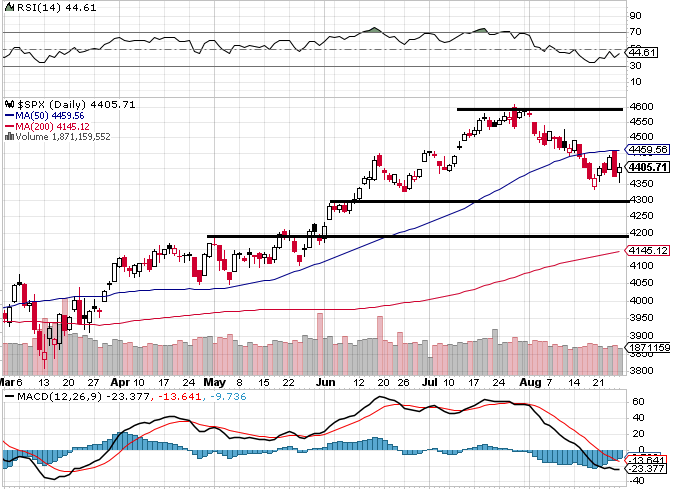The width and height of the screenshot is (677, 489).
Task: Click the 4459.56 MA(50) price tag
Action: pos(648,150)
